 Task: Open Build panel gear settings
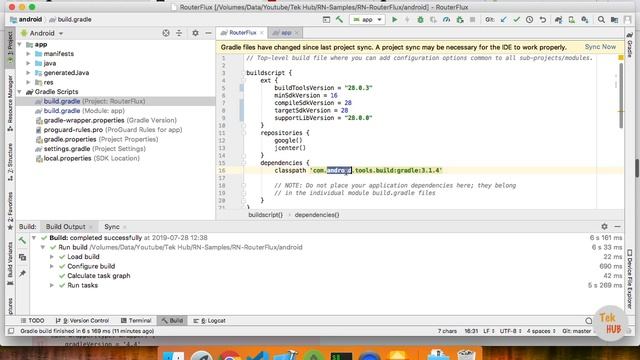[x=604, y=227]
